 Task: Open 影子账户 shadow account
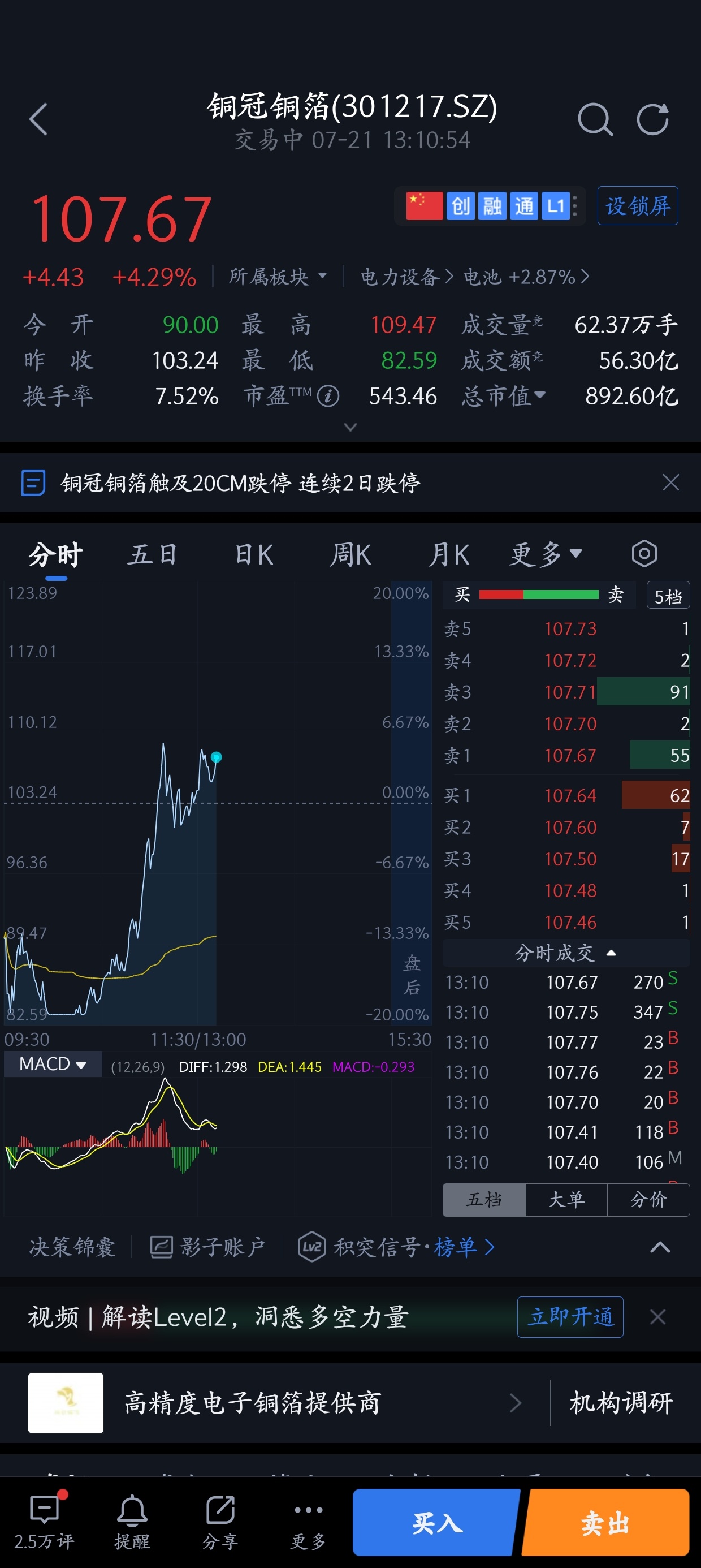[x=207, y=1247]
